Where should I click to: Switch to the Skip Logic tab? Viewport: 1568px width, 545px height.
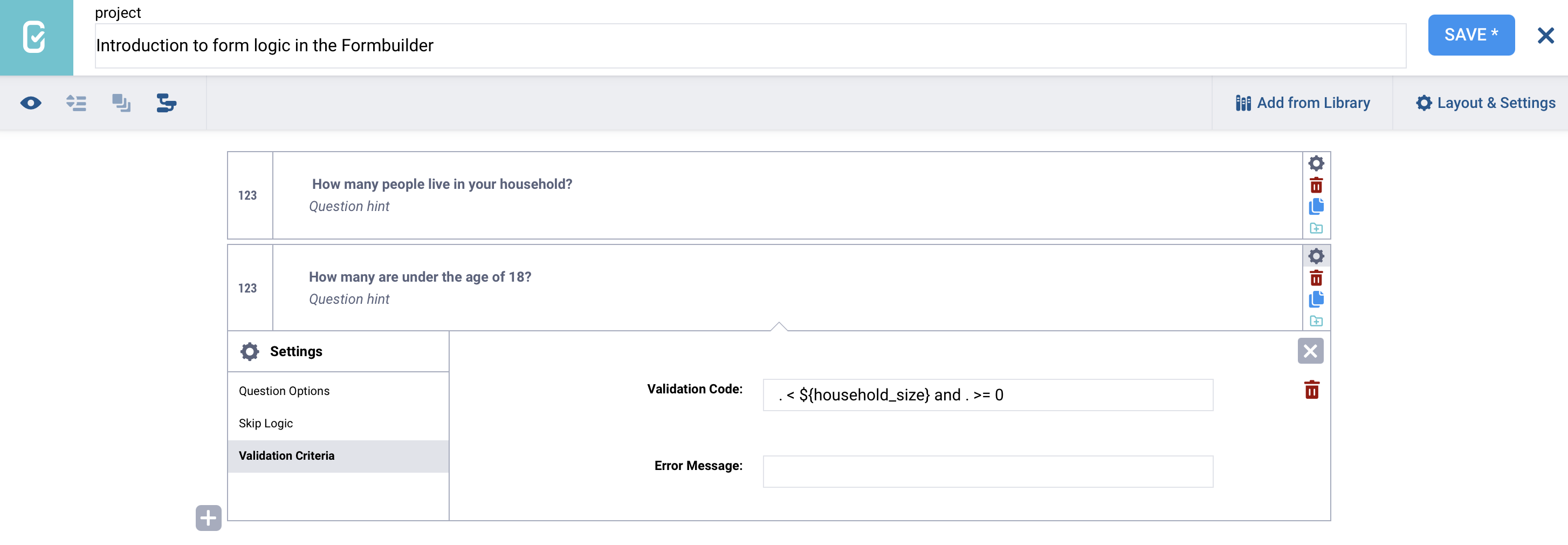coord(265,423)
